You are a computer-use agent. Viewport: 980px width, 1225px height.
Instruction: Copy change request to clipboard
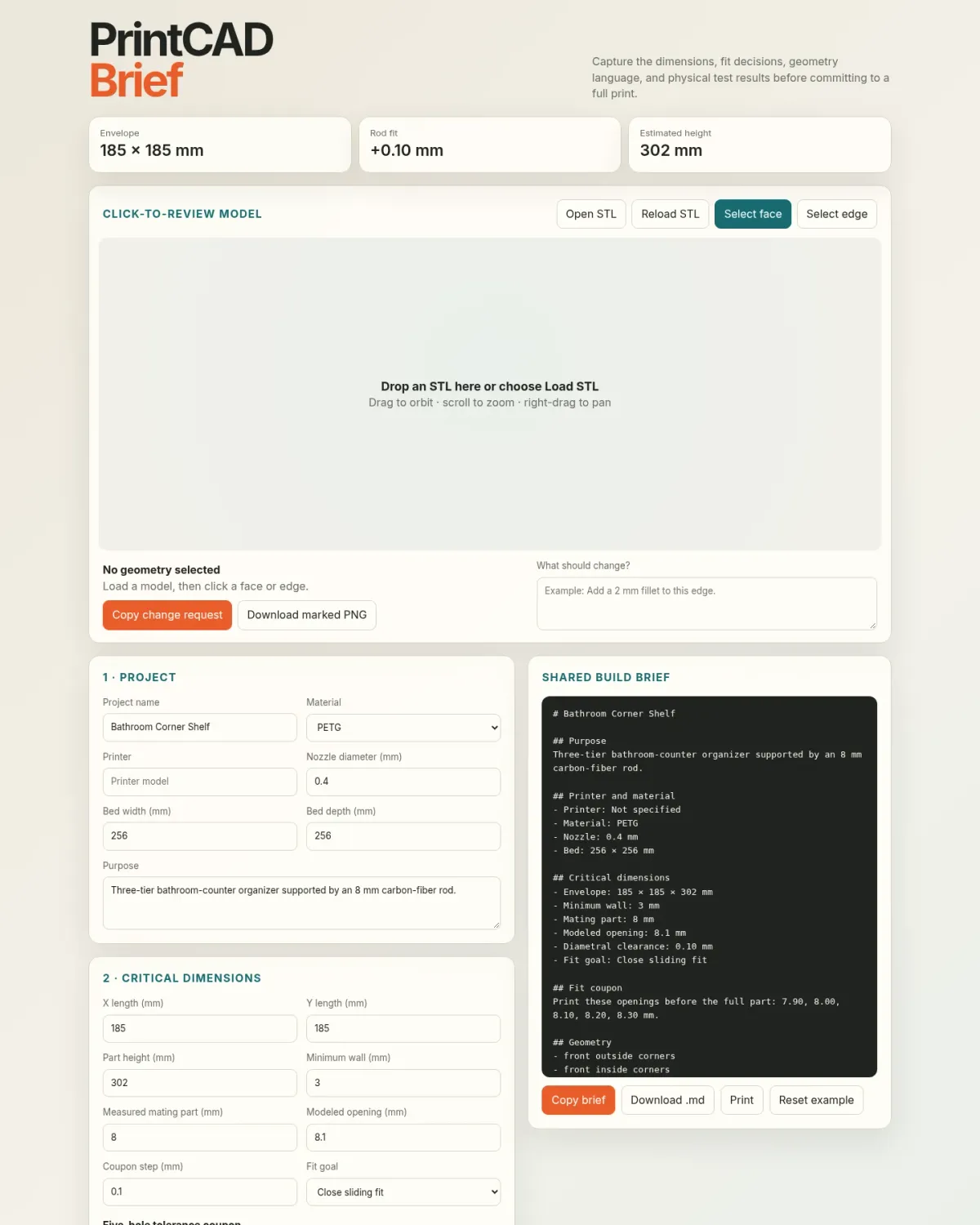(167, 615)
